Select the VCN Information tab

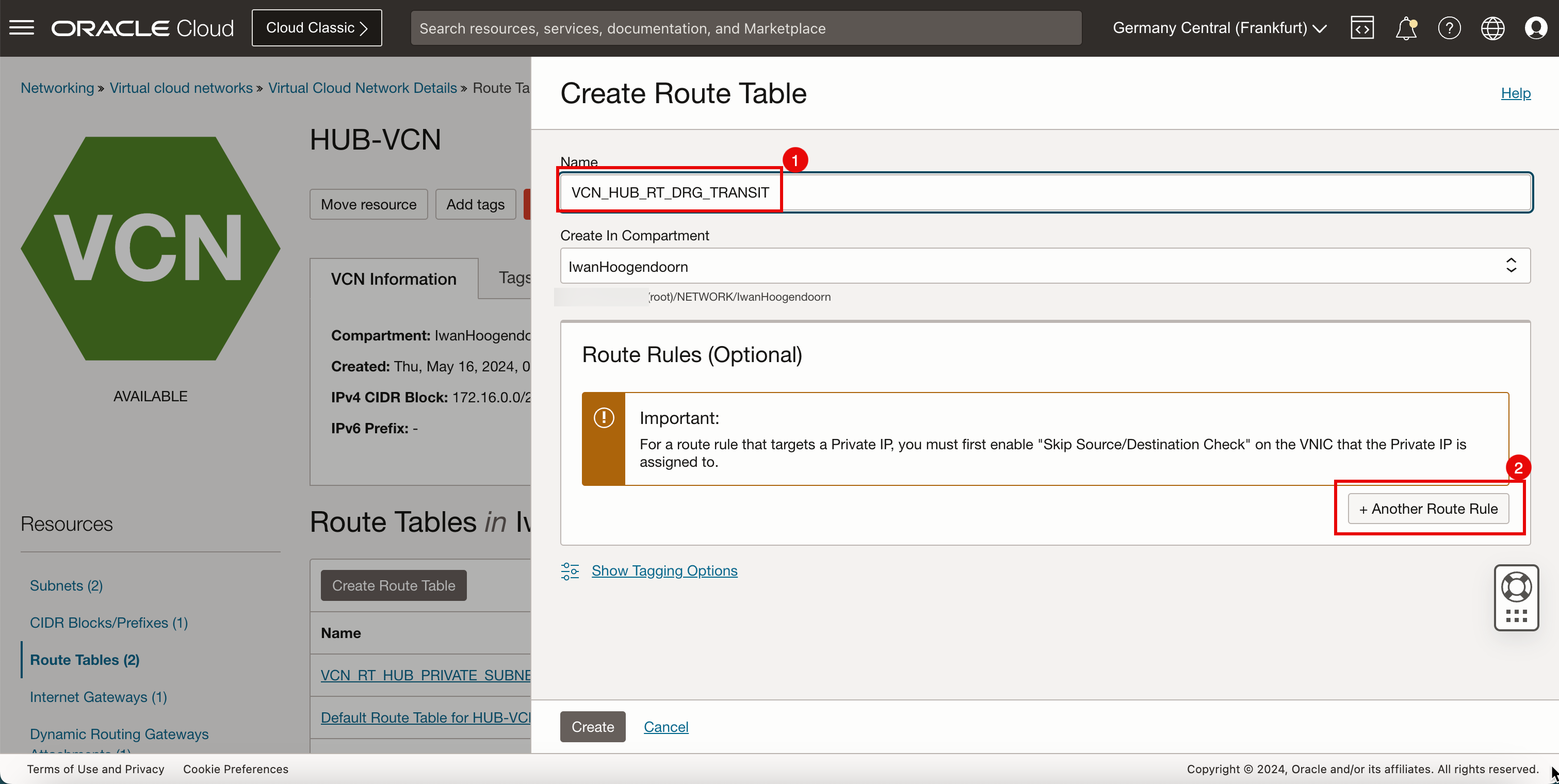[394, 277]
